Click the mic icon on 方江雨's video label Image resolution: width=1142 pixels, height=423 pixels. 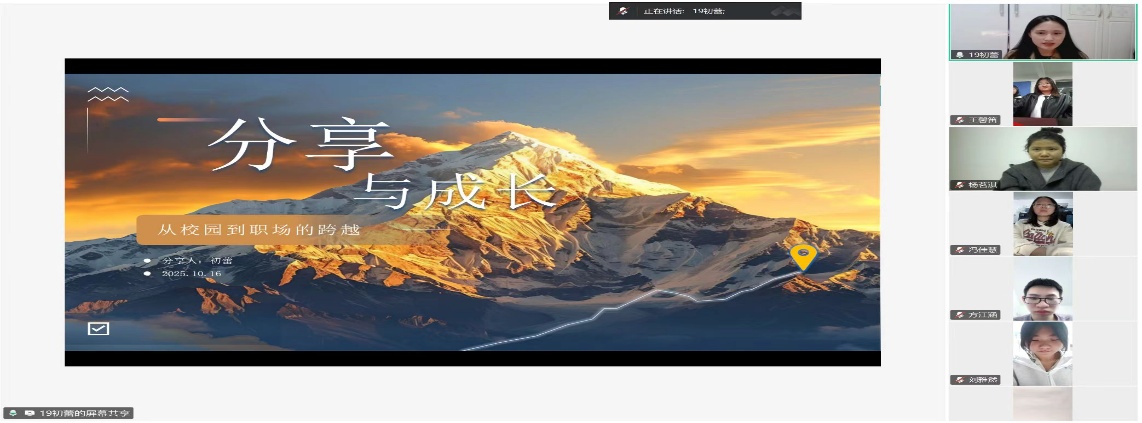coord(959,315)
